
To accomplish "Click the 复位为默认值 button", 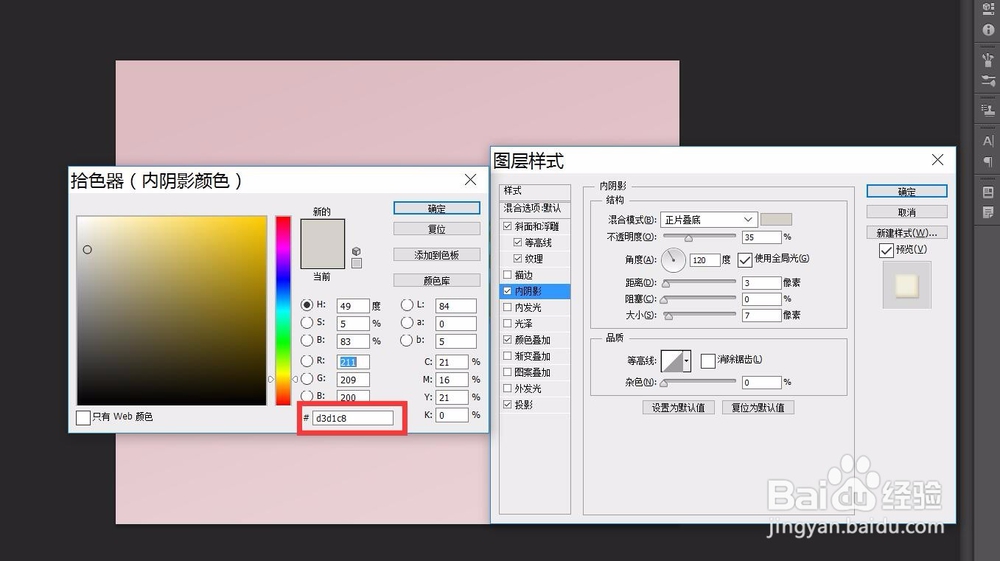I will coord(758,407).
